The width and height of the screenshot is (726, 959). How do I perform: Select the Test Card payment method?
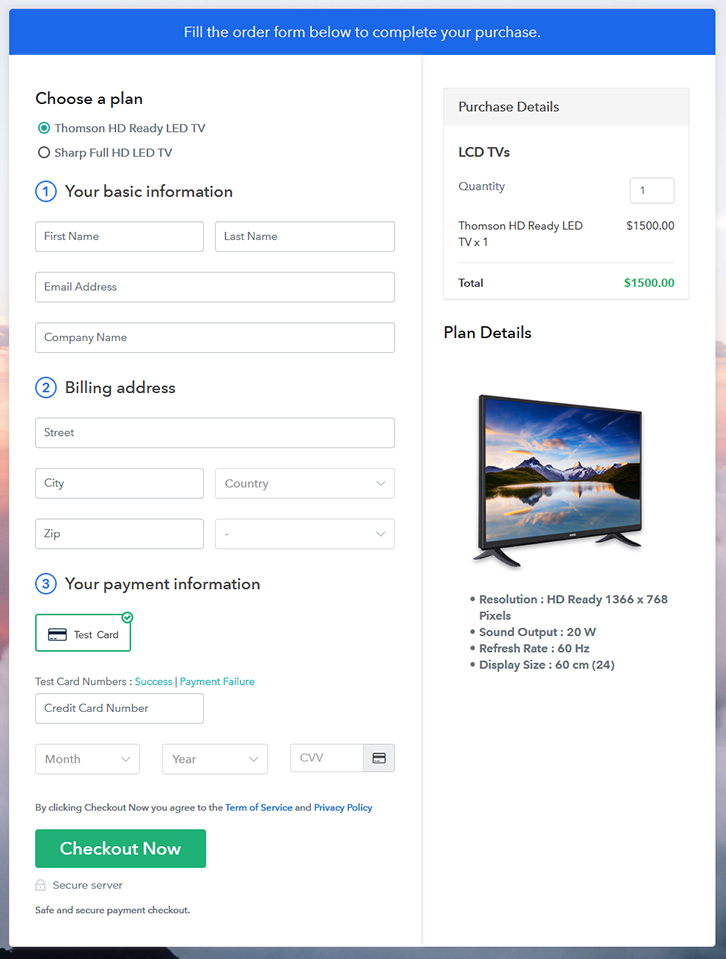click(83, 633)
